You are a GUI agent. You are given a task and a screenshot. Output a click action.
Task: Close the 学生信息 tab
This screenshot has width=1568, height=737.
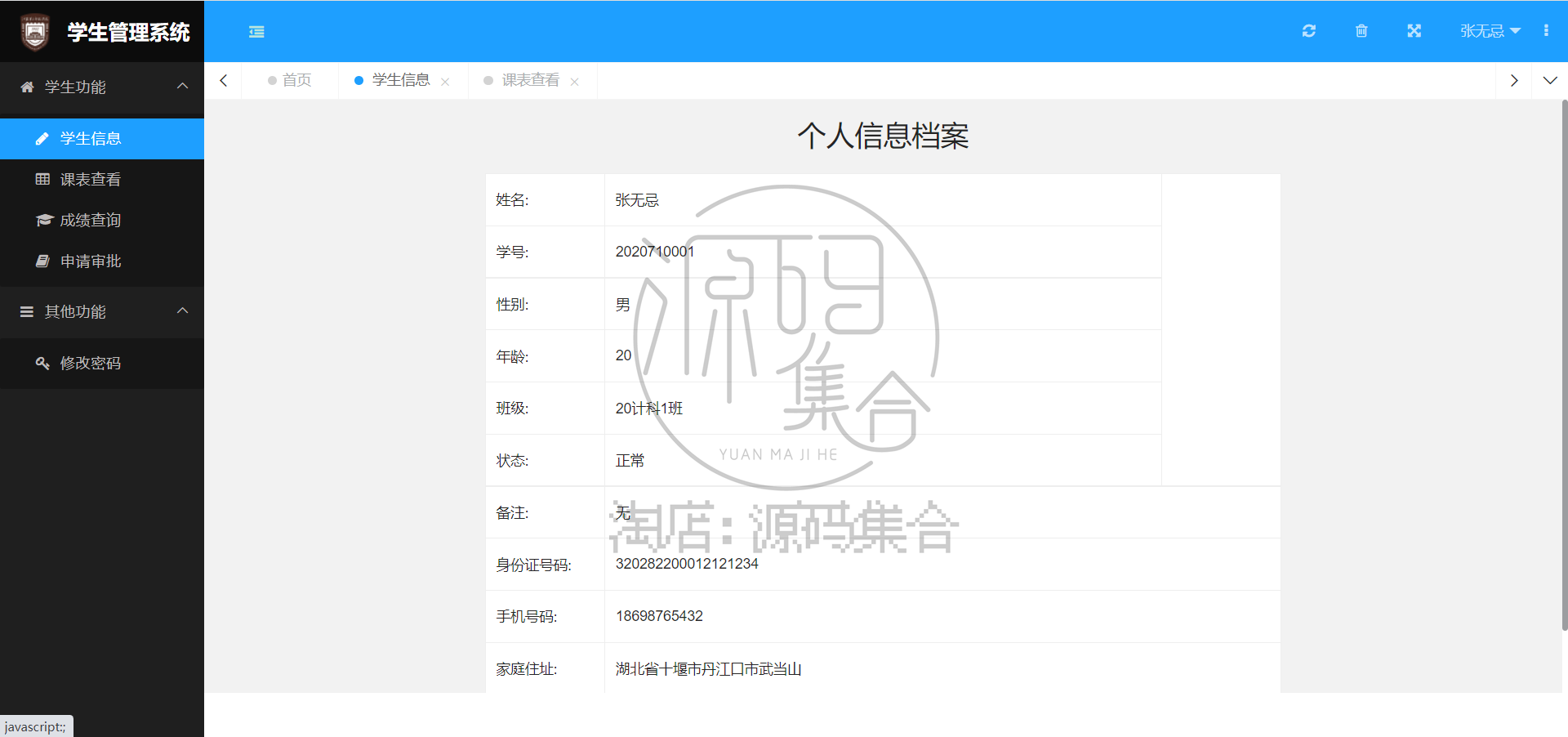click(445, 82)
